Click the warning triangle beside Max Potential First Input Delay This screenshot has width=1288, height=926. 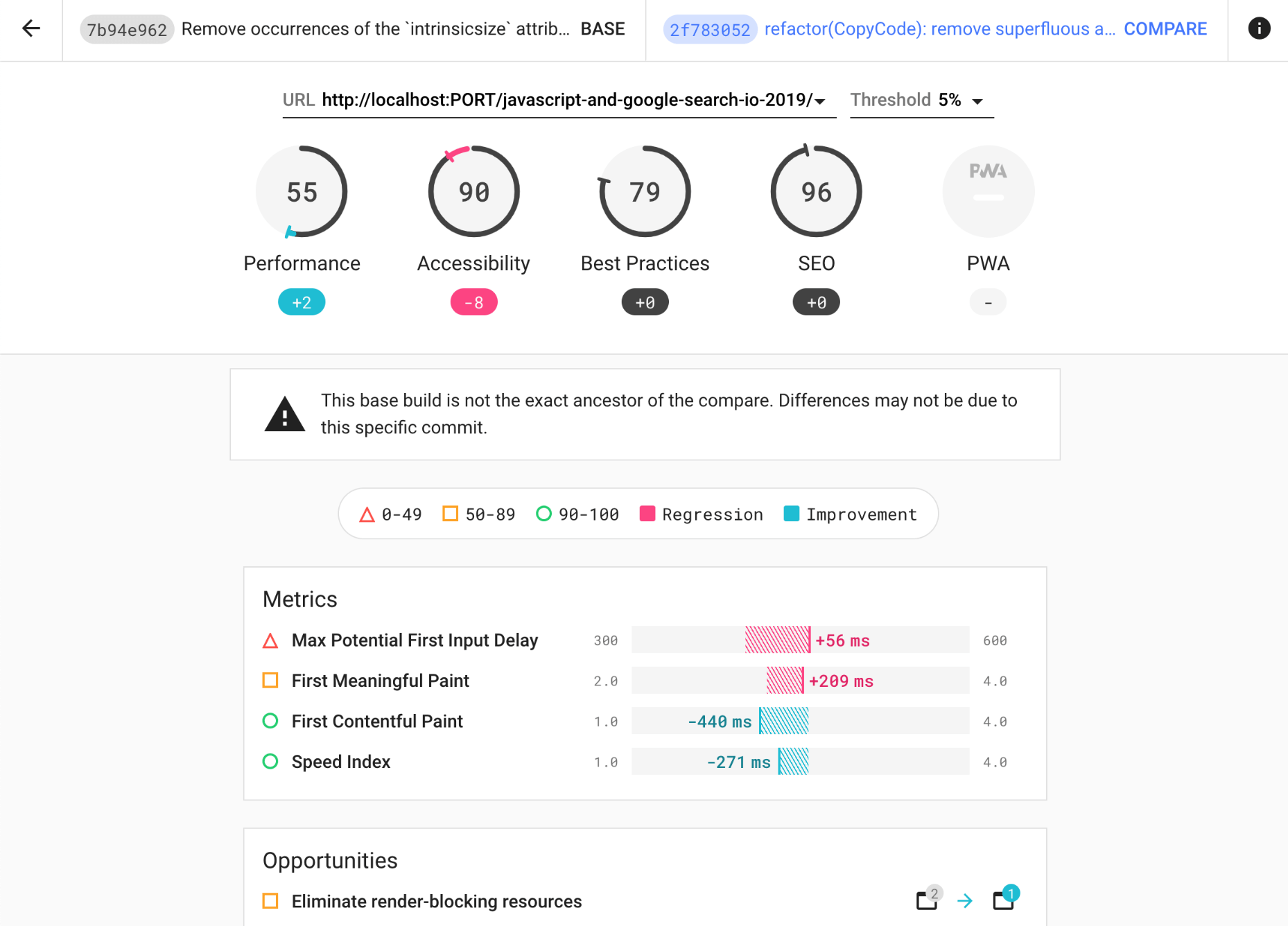point(270,640)
